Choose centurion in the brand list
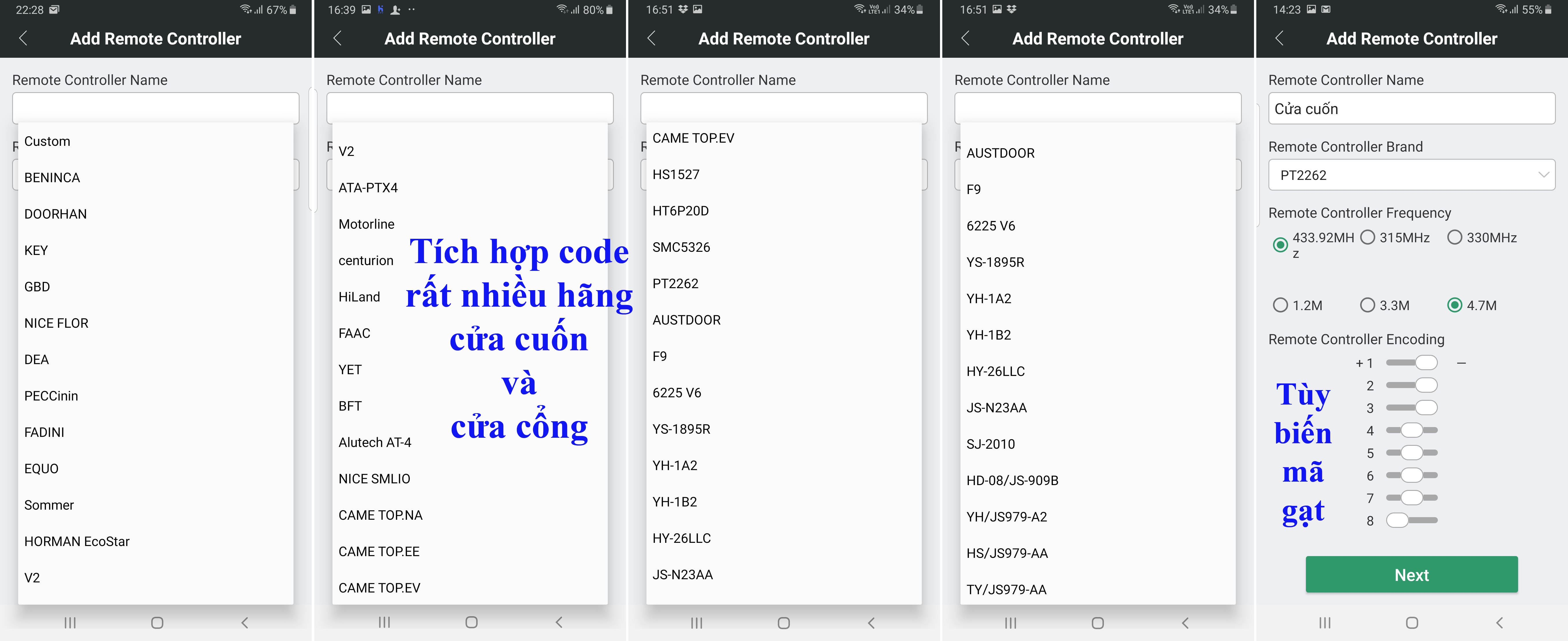Viewport: 1568px width, 641px height. tap(470, 260)
